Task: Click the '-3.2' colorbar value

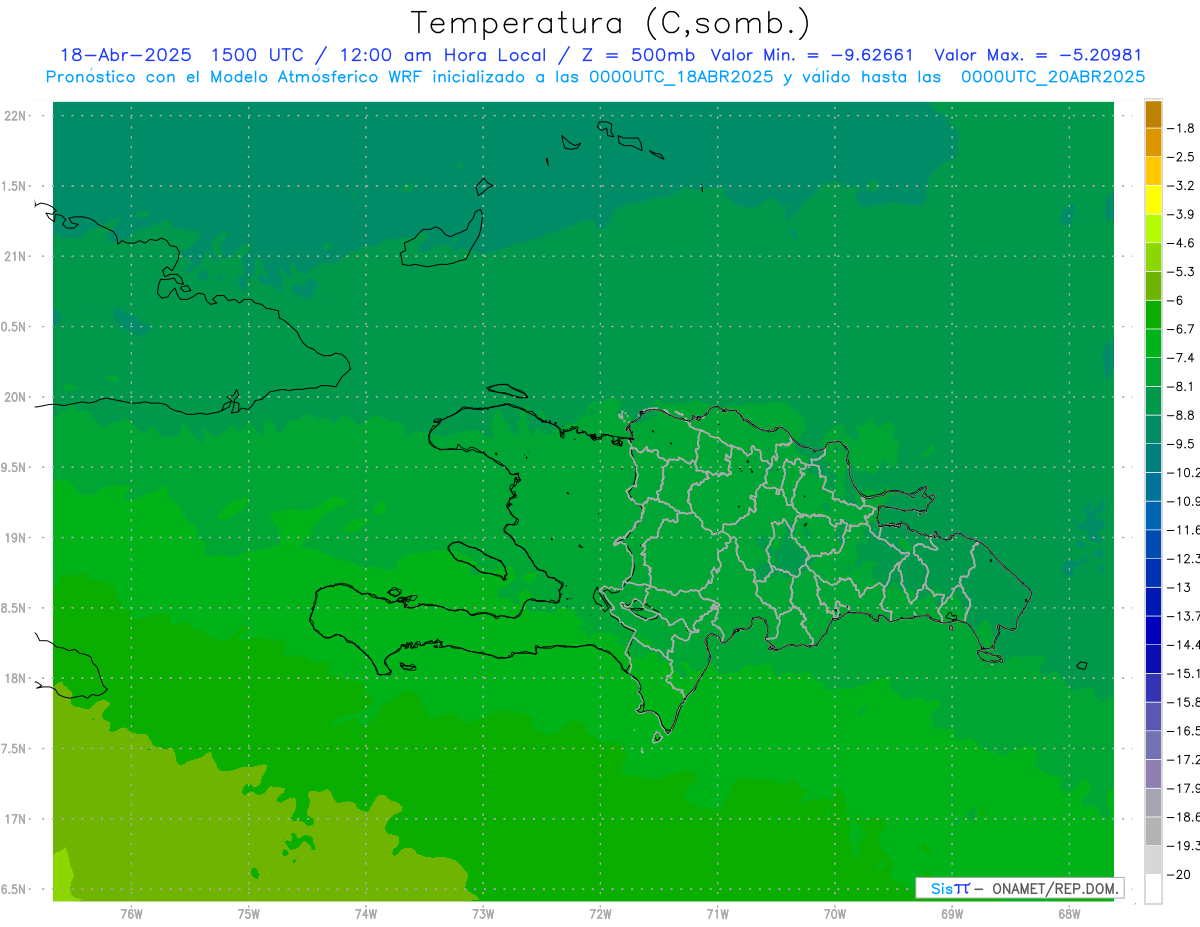Action: click(1181, 186)
